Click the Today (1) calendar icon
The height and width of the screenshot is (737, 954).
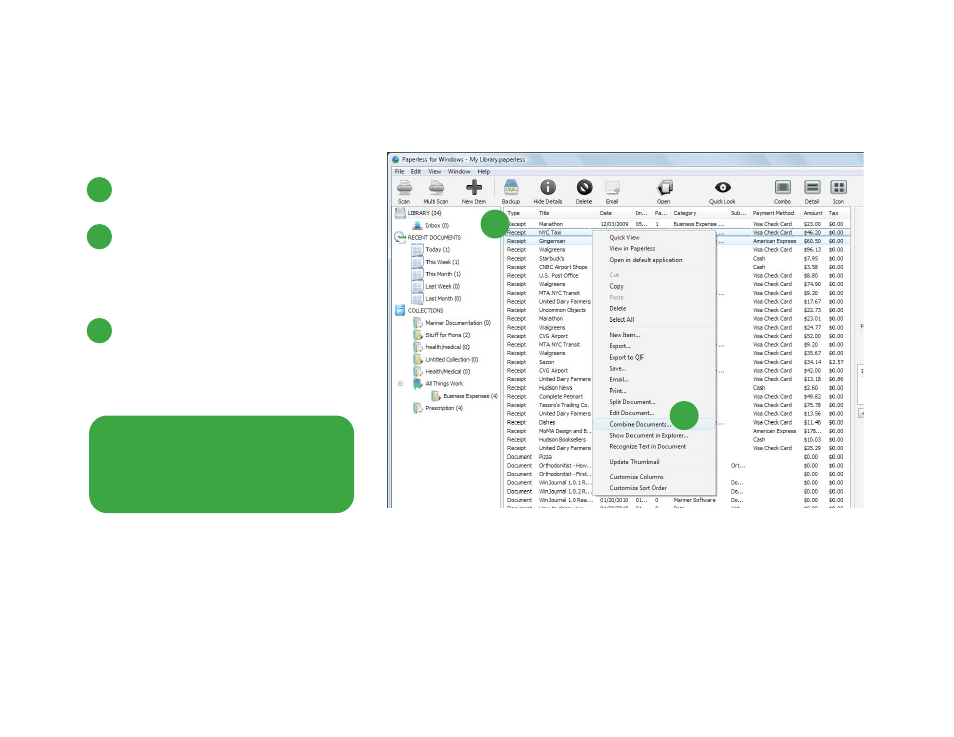417,250
